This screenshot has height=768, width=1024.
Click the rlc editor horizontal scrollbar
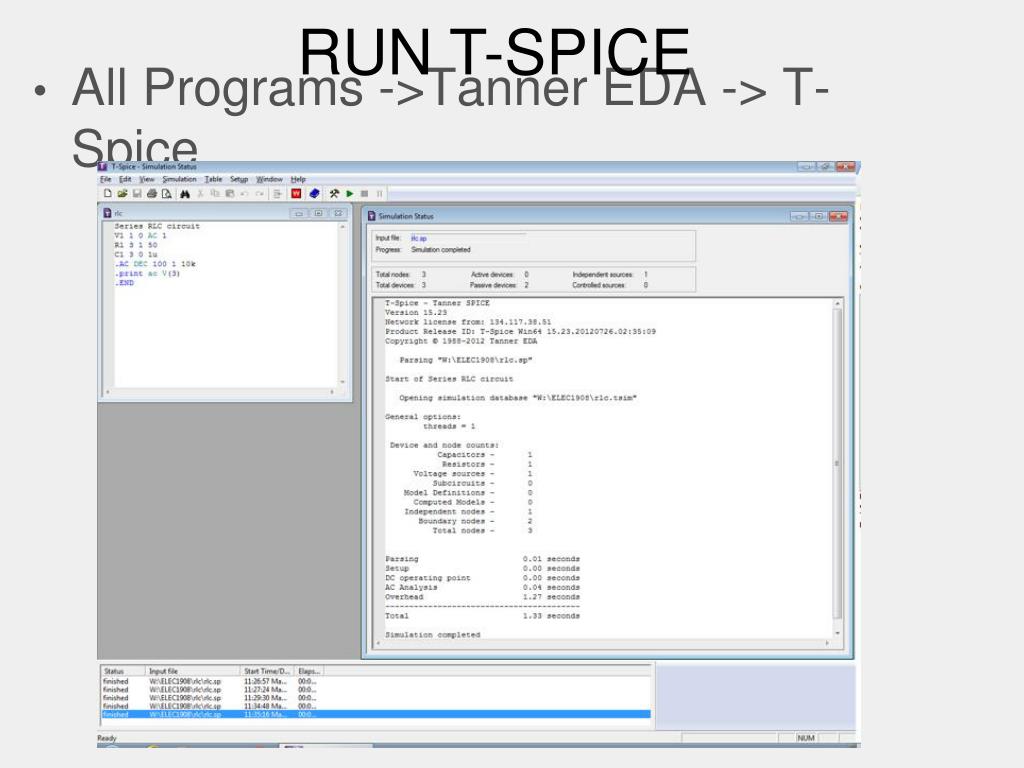(x=220, y=392)
